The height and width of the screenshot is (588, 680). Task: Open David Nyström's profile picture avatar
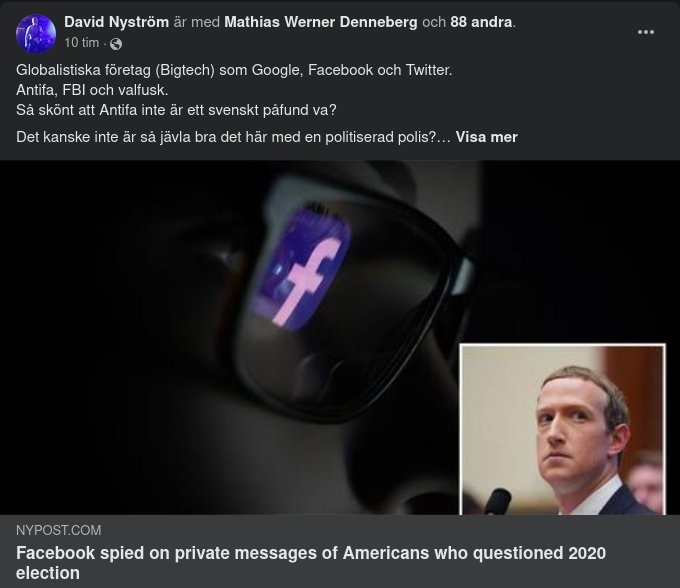36,33
